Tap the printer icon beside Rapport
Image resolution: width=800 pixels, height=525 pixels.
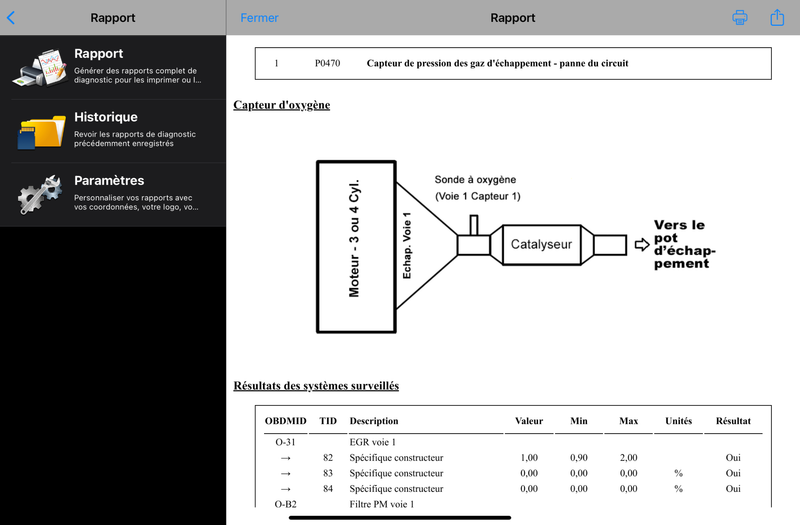(40, 67)
